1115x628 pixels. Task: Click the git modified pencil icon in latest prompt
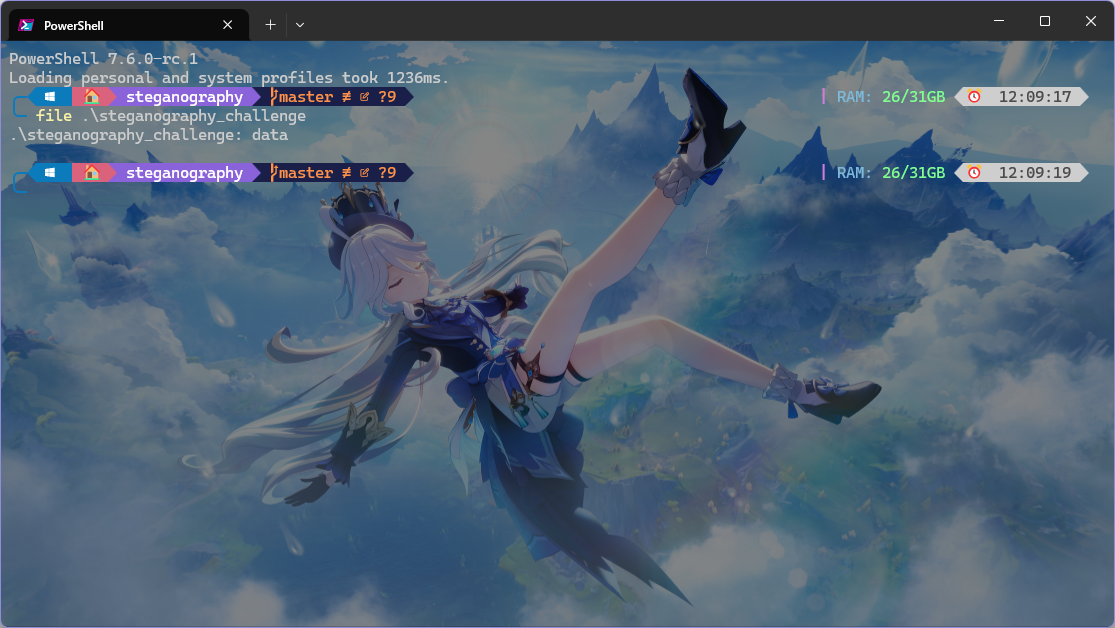coord(364,173)
